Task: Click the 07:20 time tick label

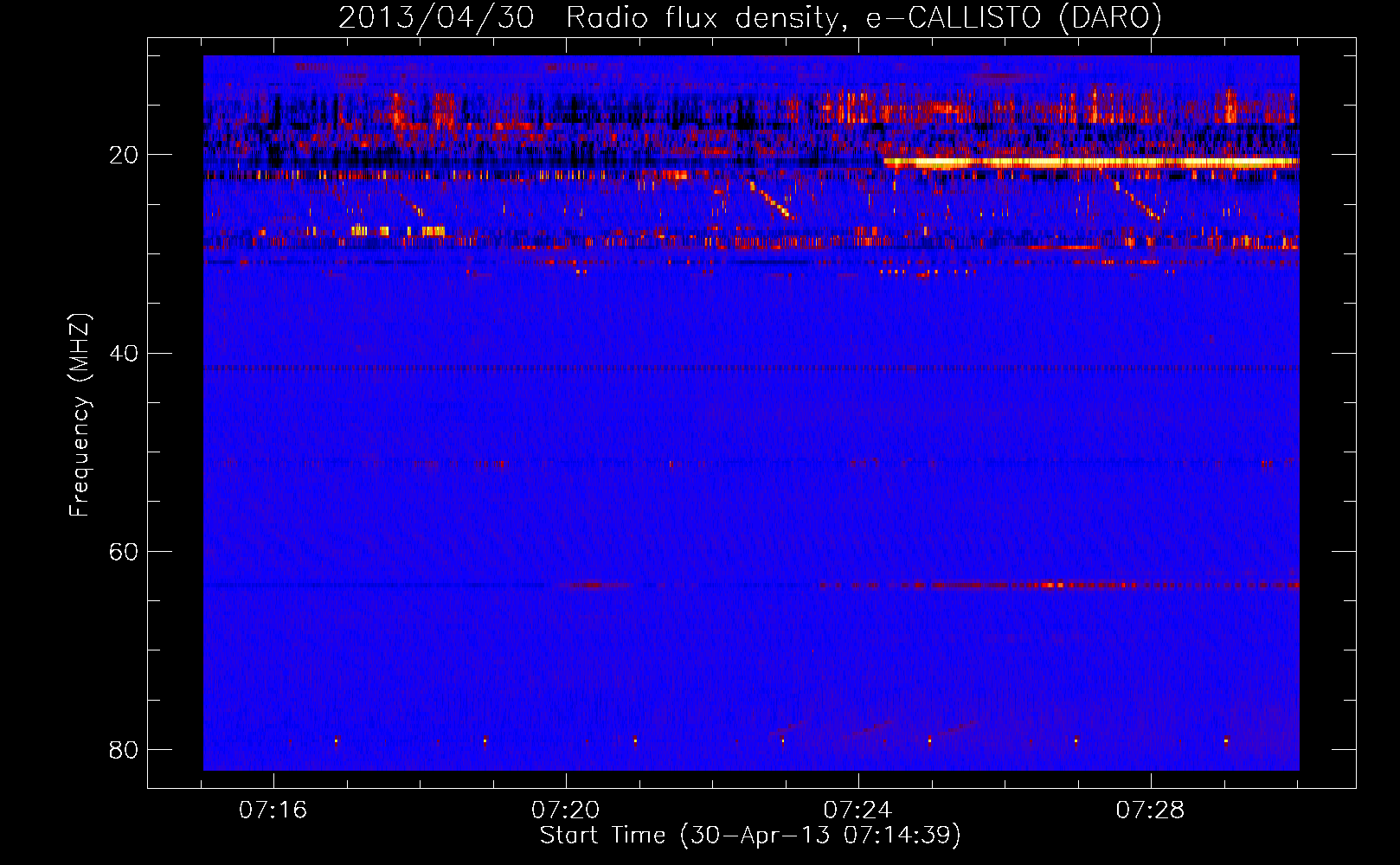Action: 565,810
